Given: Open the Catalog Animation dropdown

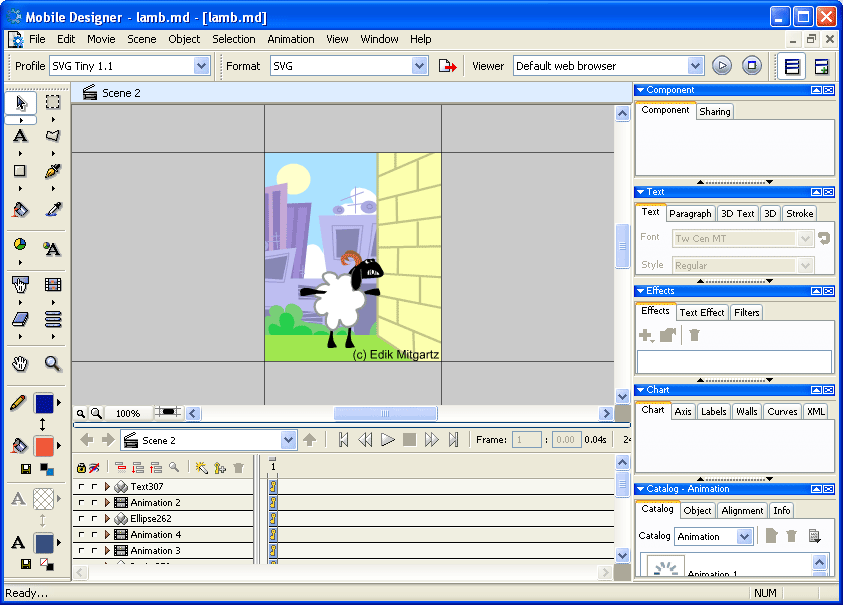Looking at the screenshot, I should [x=744, y=537].
